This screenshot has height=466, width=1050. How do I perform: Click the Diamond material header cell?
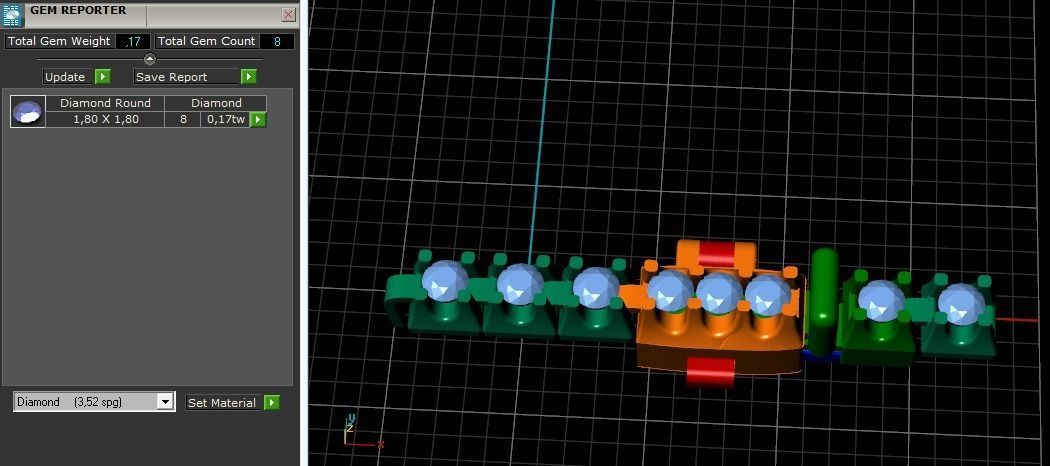tap(216, 103)
